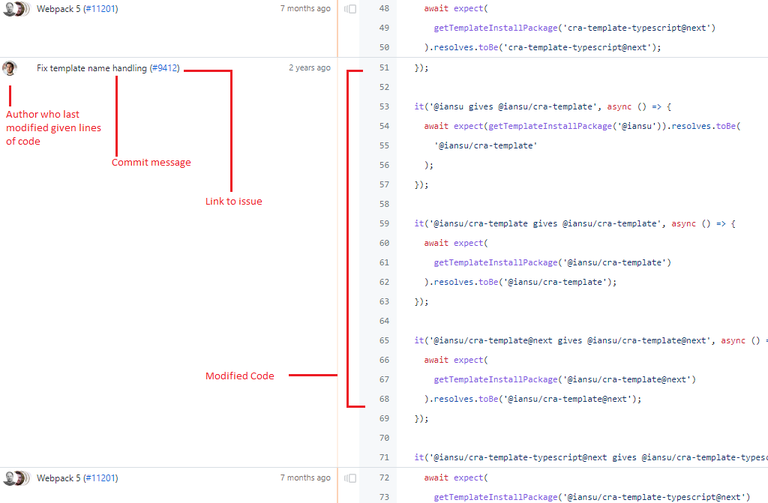Click the 'it(' test declaration on line 65

[x=591, y=340]
